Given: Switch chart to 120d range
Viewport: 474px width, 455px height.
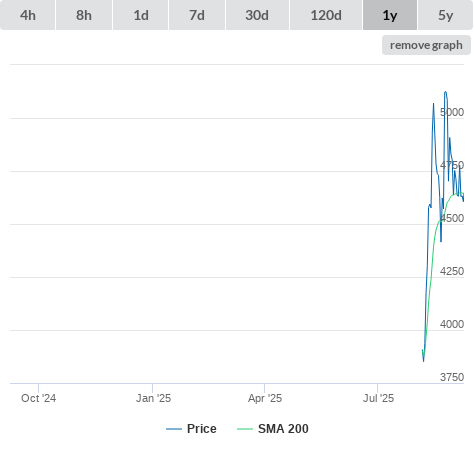Looking at the screenshot, I should coord(326,15).
